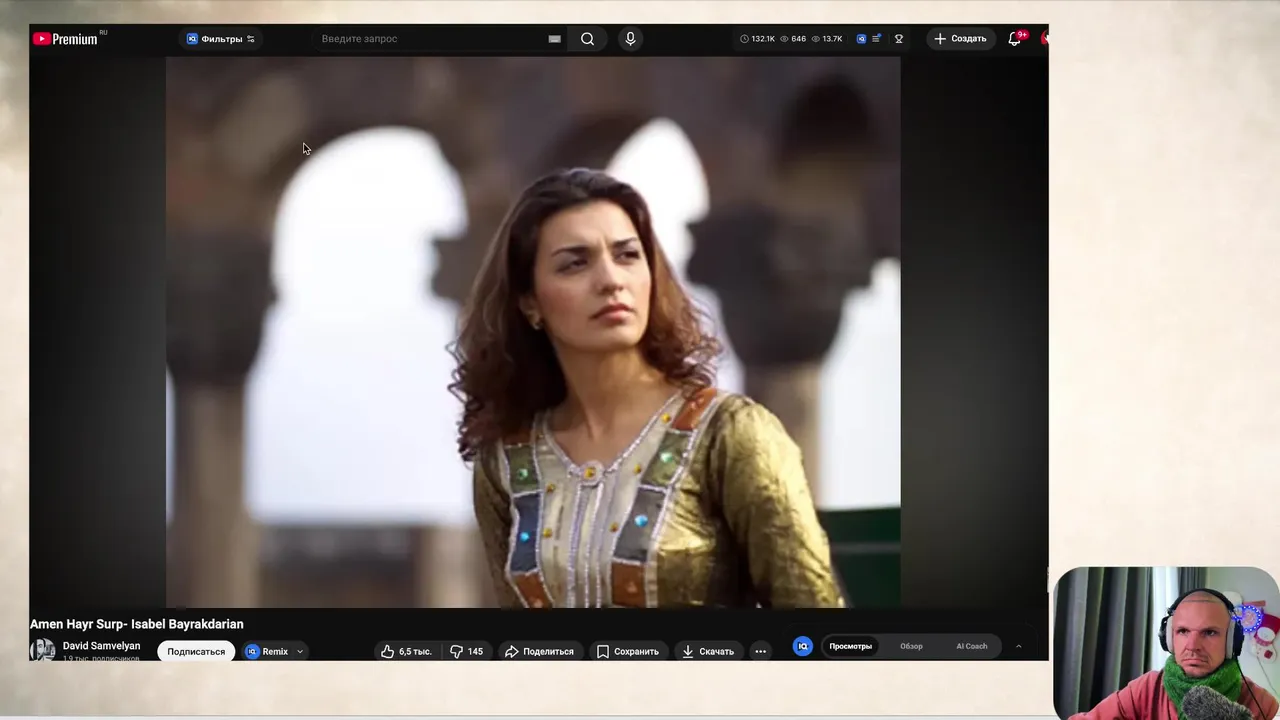
Task: Open notifications bell
Action: pyautogui.click(x=1014, y=39)
